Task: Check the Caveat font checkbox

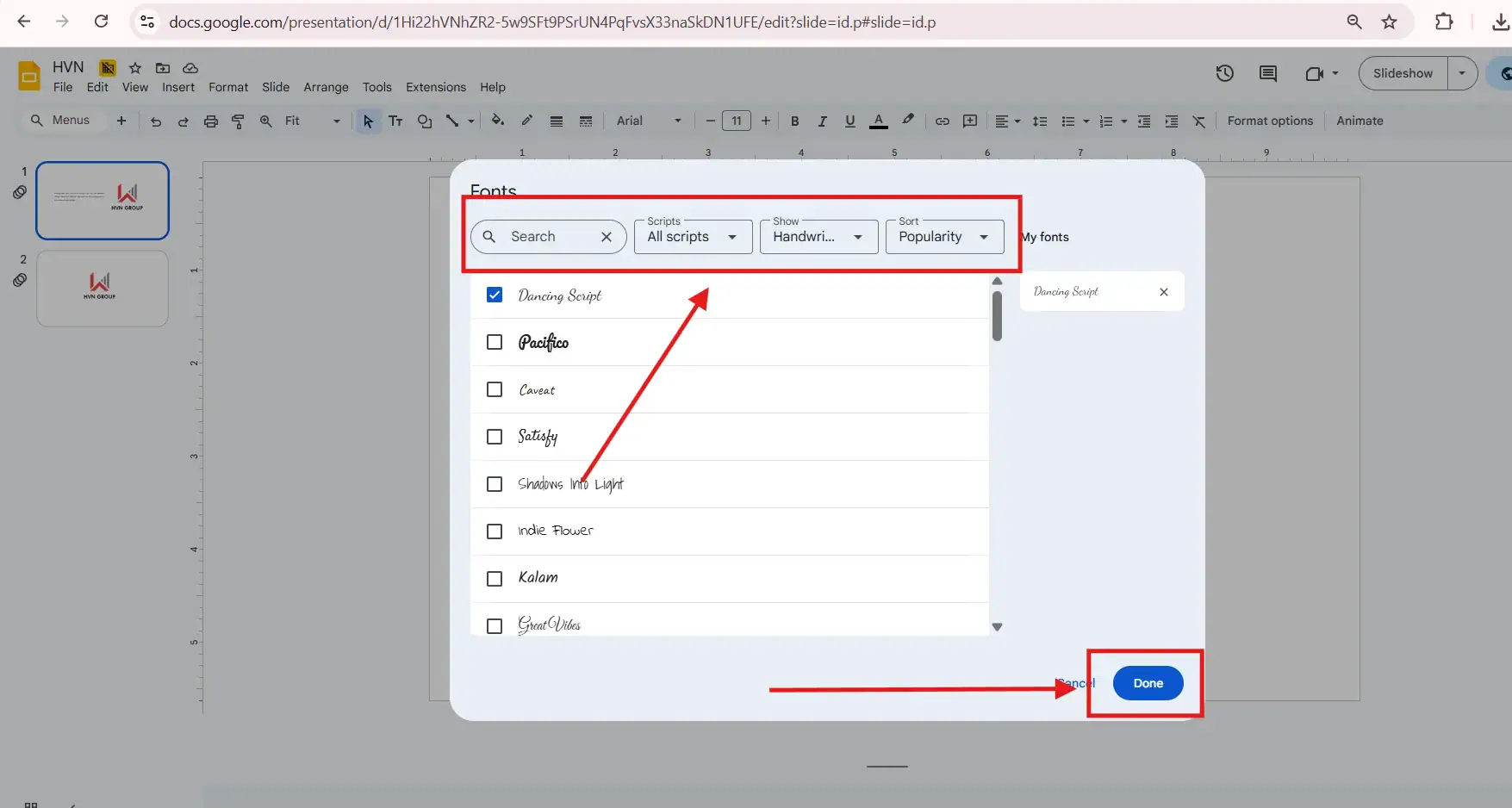Action: point(495,388)
